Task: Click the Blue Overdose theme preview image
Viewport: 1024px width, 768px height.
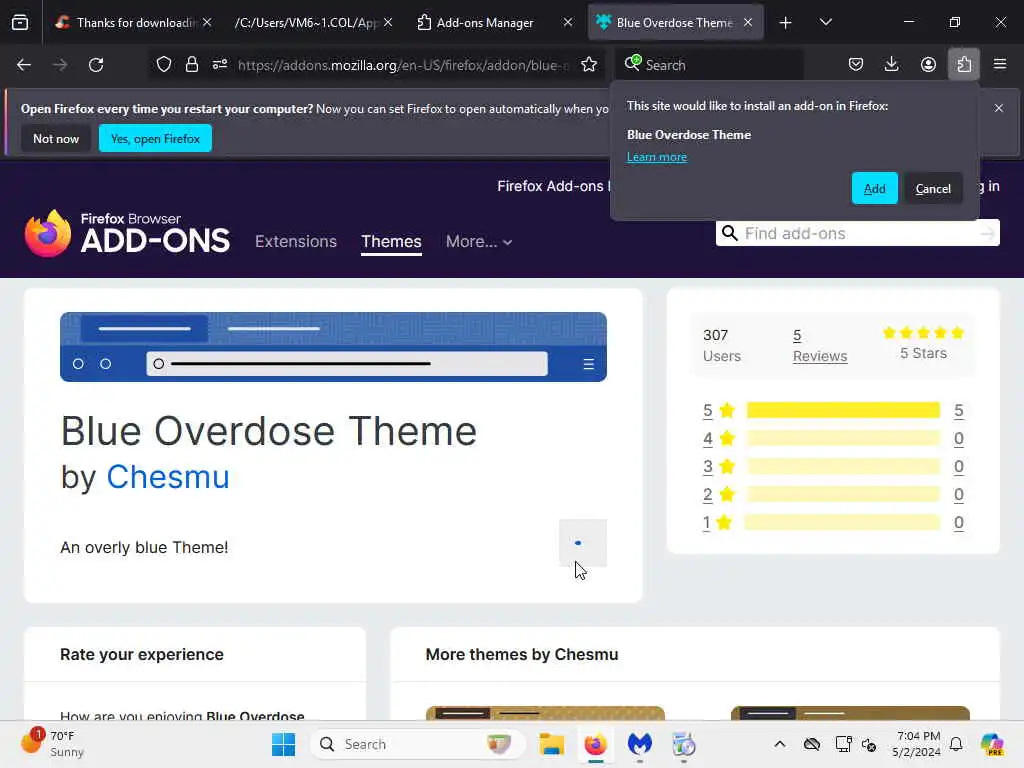Action: 333,347
